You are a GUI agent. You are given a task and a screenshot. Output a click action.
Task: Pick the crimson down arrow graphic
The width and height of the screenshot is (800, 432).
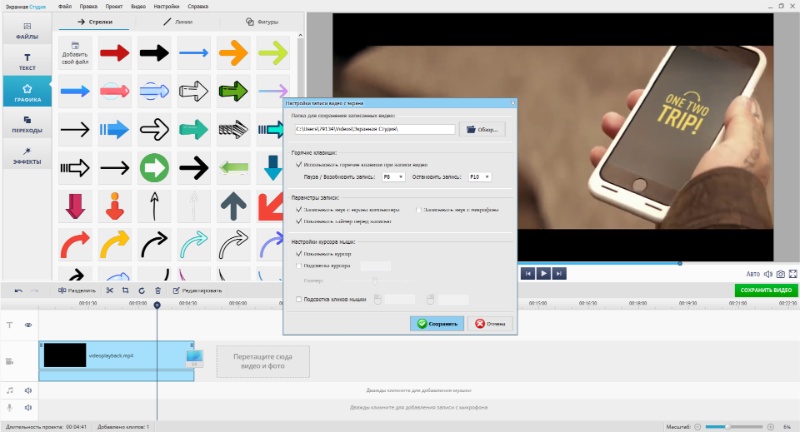pos(75,206)
